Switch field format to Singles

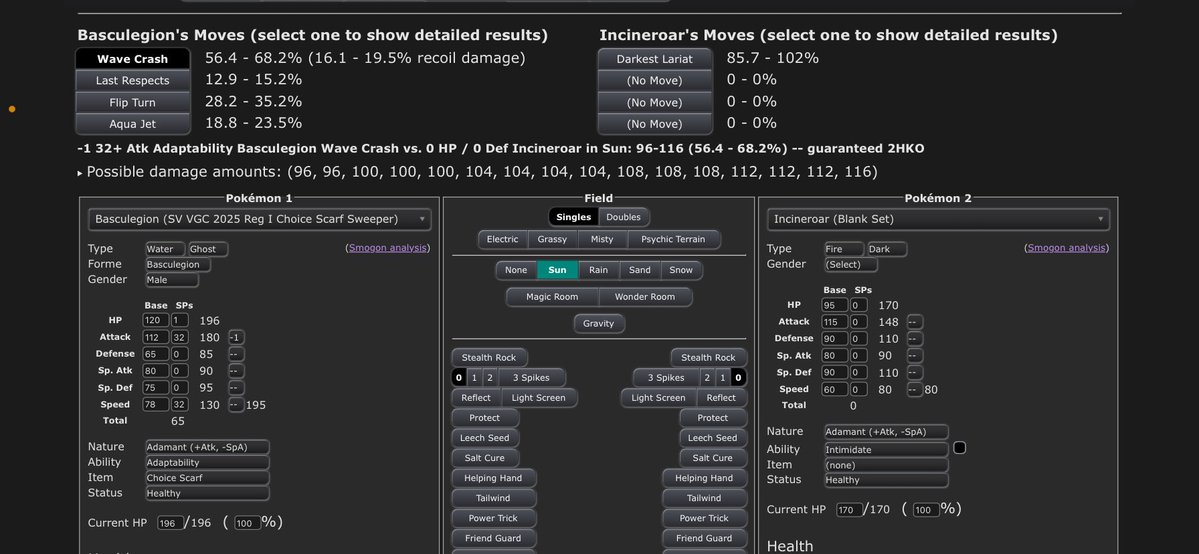tap(574, 217)
